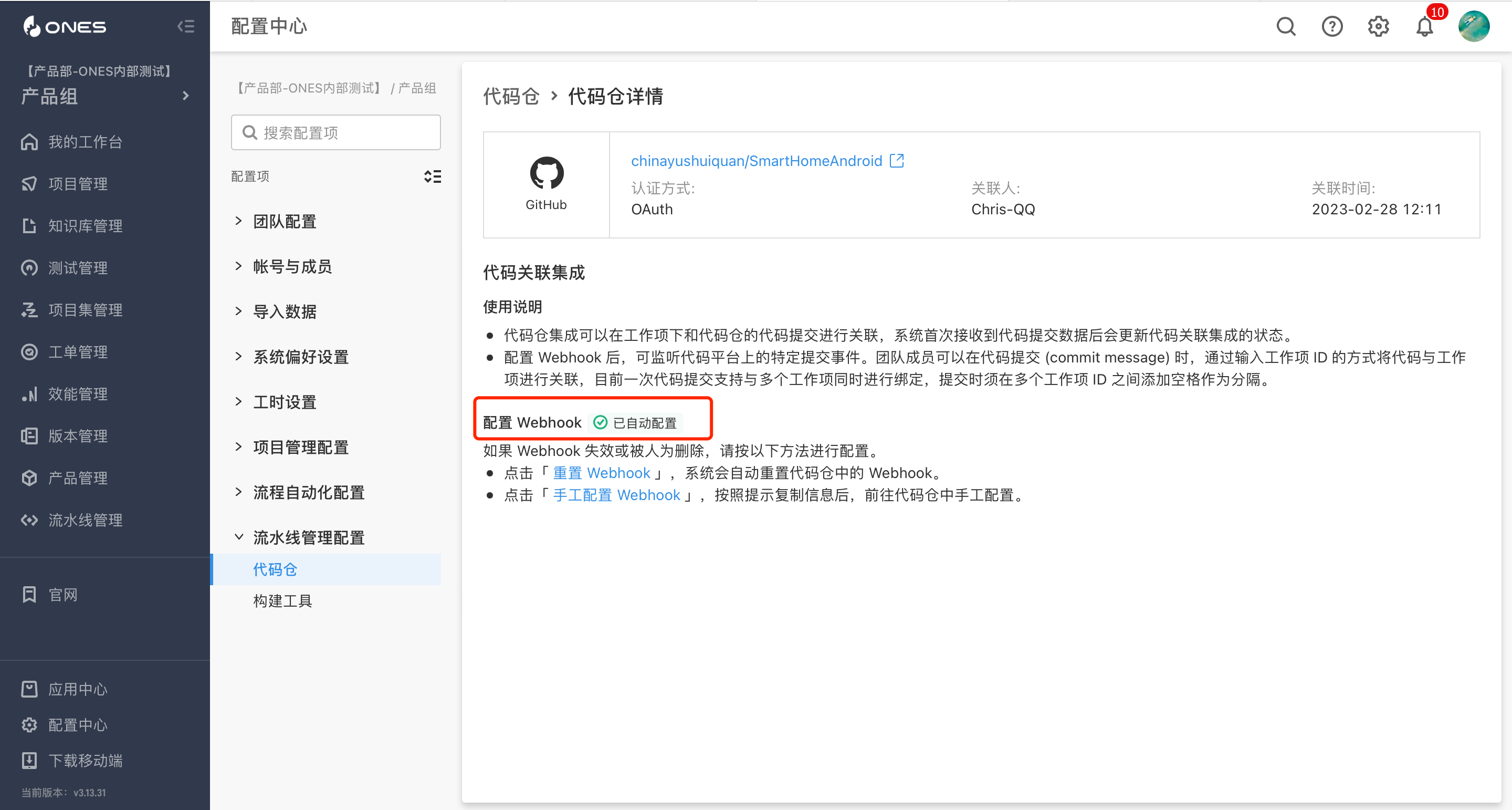Open chinayushuiquan/SmartHomeAndroid repository link
The width and height of the screenshot is (1512, 810).
click(757, 160)
